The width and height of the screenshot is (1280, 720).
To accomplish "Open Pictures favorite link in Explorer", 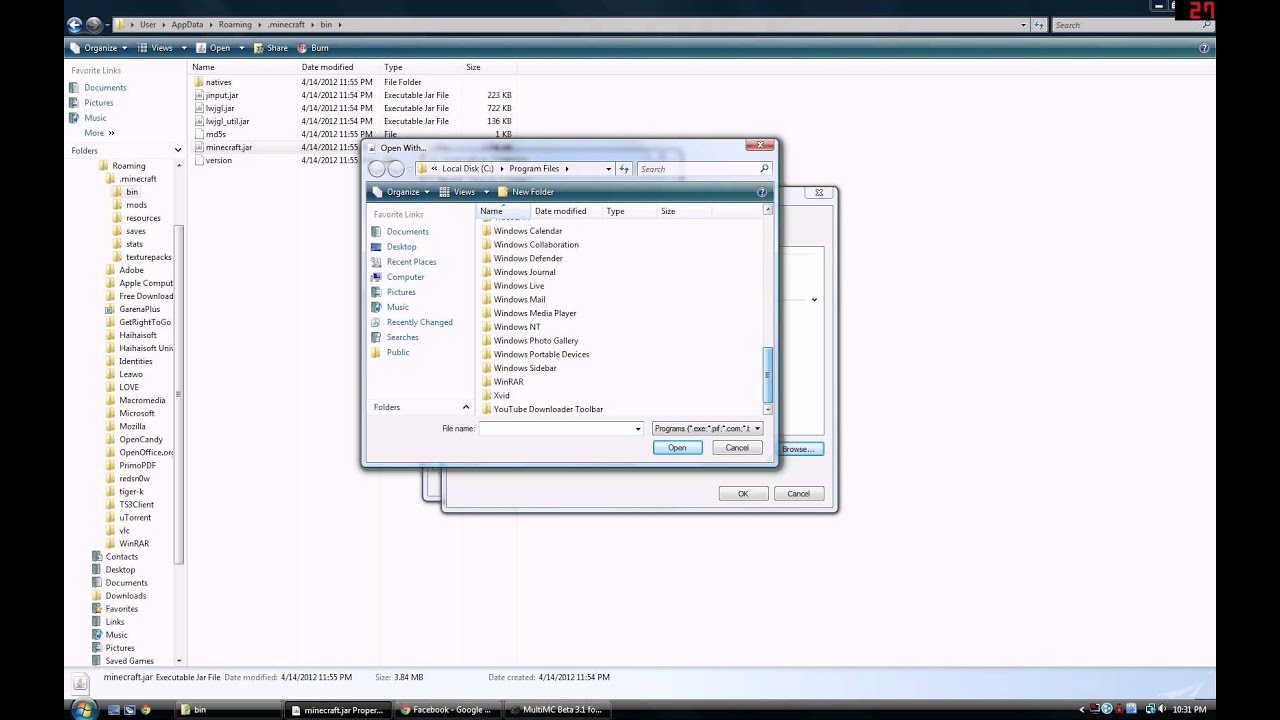I will click(98, 103).
